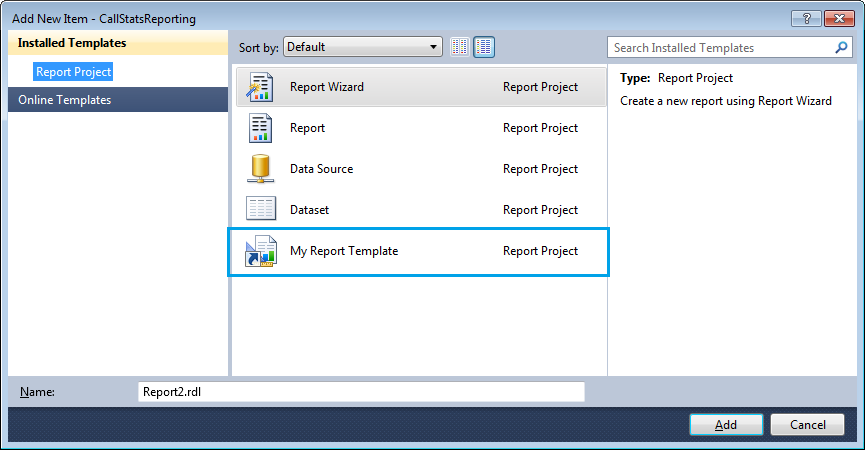Focus the Search Installed Templates box
865x450 pixels.
pos(720,47)
